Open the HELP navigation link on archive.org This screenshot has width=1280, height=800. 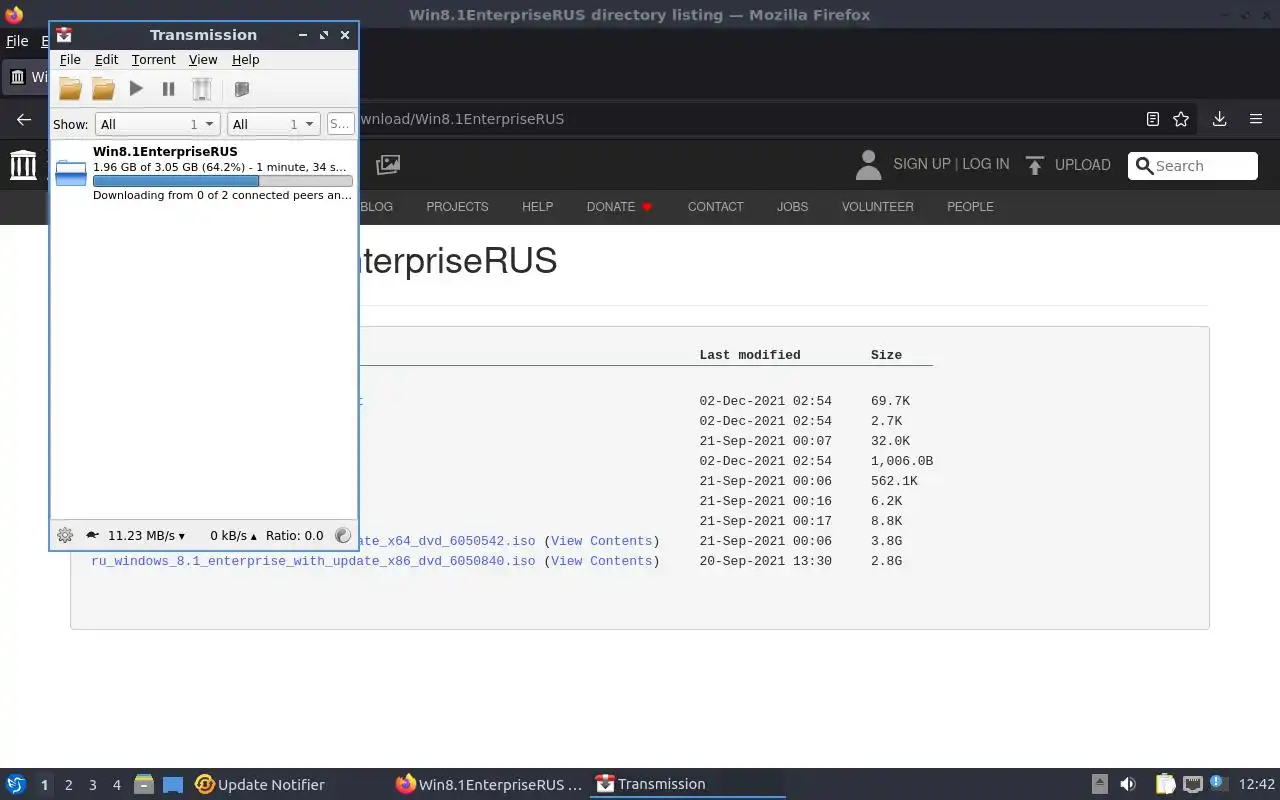point(537,207)
